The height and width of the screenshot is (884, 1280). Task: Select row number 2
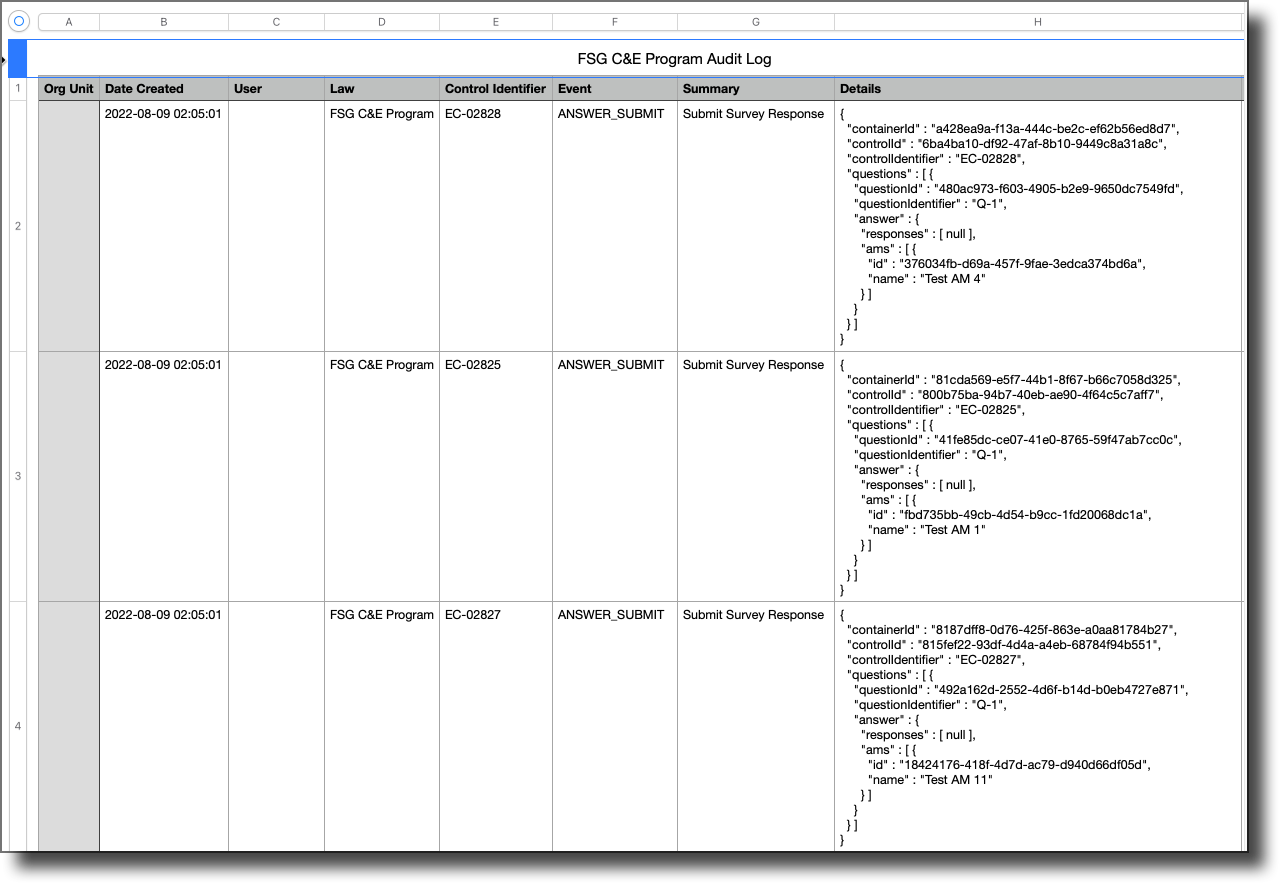(17, 226)
